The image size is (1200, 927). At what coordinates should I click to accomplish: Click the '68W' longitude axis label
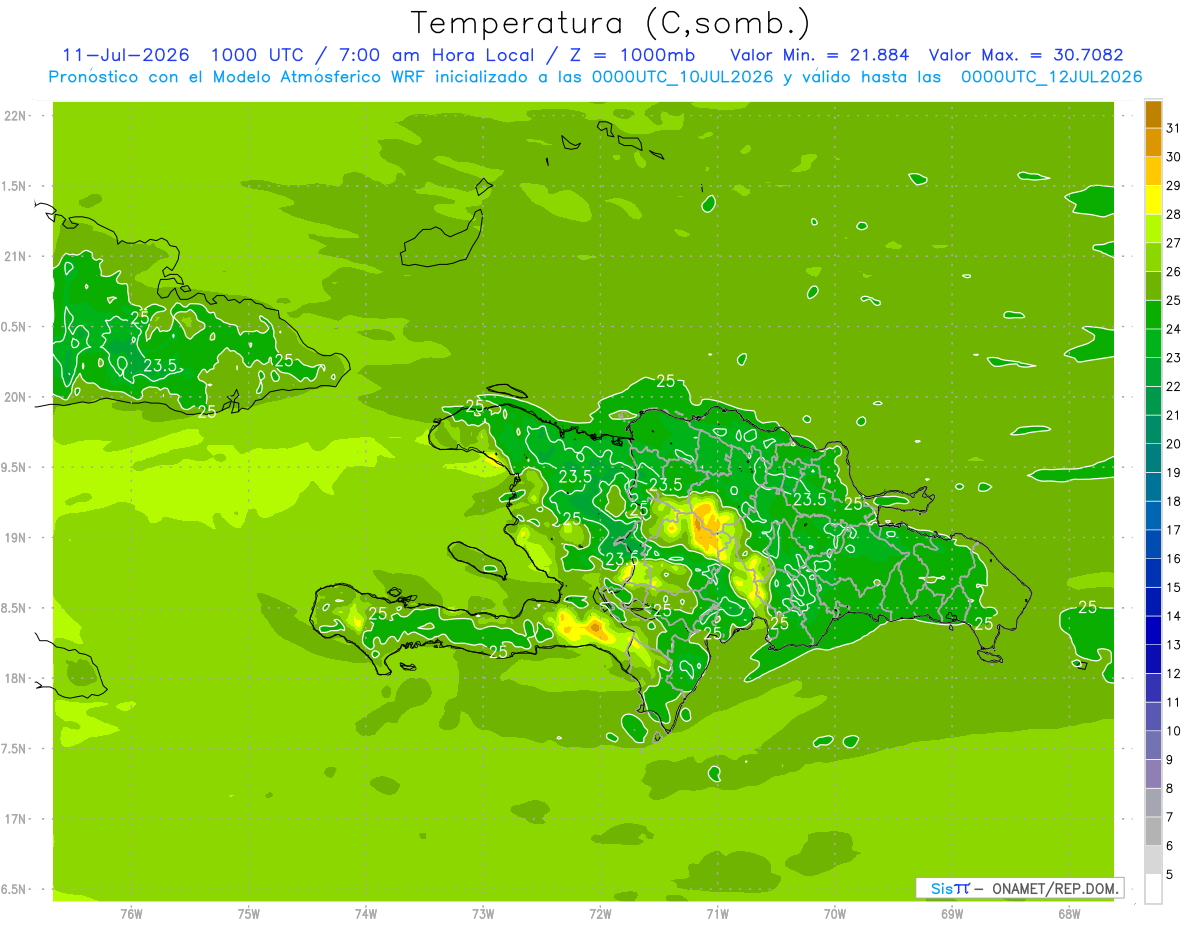coord(1069,913)
